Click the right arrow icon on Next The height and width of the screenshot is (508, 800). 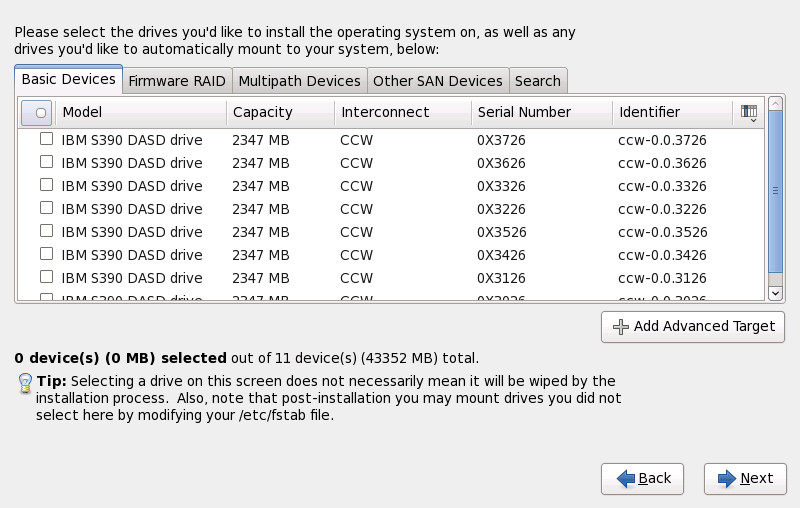pos(726,479)
